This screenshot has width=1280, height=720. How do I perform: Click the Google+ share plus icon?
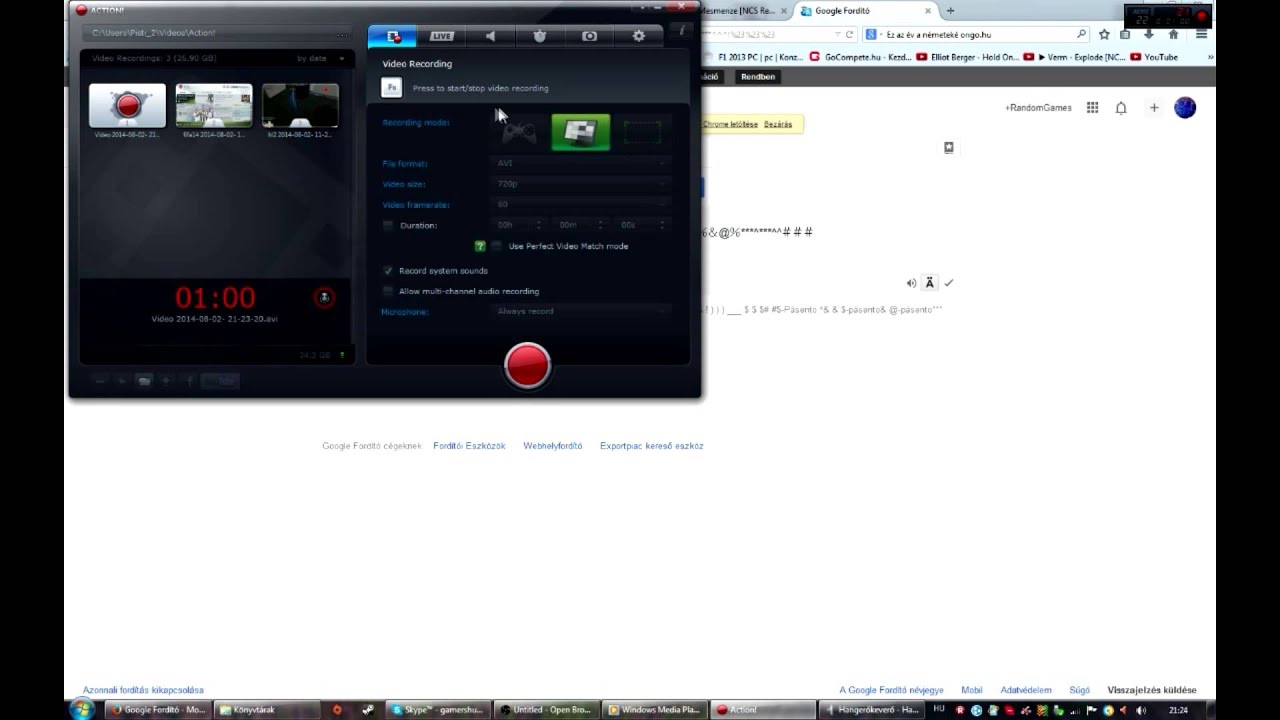coord(1154,108)
